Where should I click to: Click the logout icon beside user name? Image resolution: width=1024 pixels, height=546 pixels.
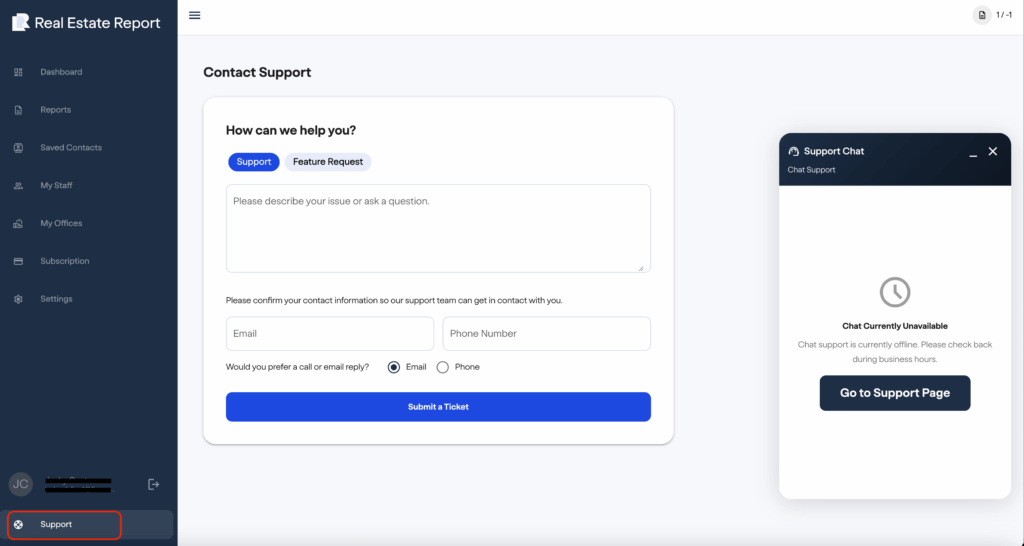(x=153, y=484)
